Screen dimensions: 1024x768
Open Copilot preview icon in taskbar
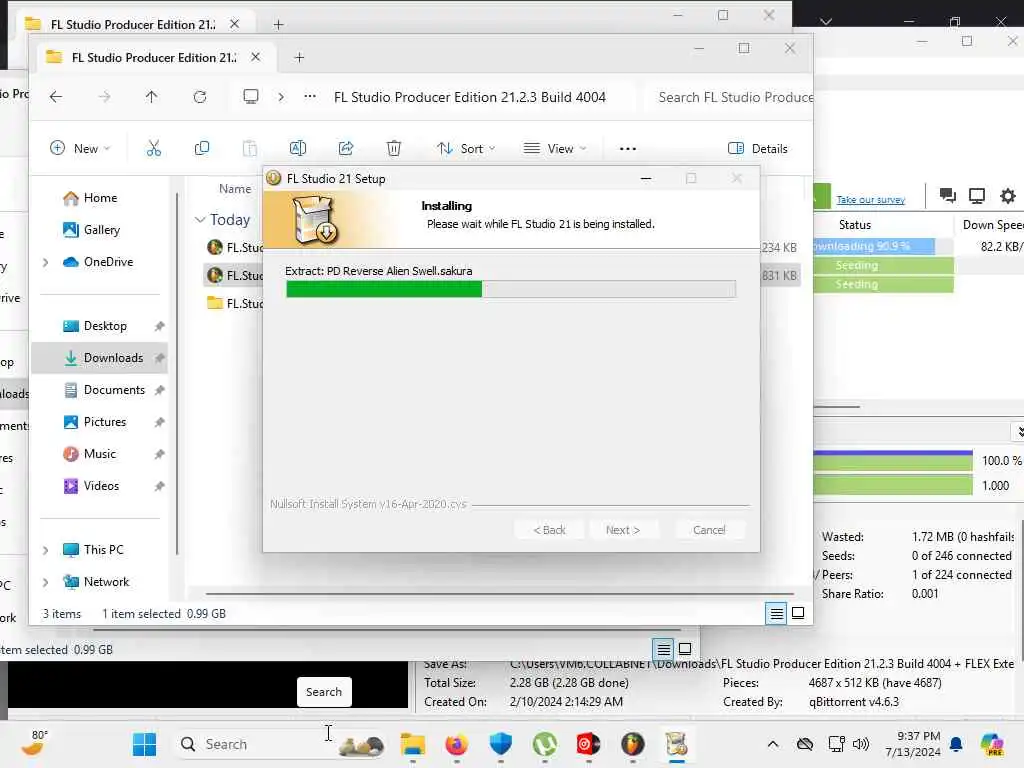992,744
